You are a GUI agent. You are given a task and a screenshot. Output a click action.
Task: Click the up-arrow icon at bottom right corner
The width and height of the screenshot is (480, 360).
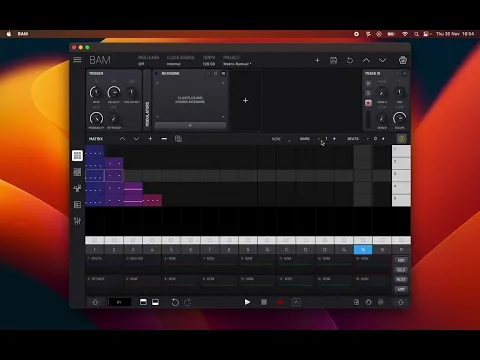click(401, 302)
